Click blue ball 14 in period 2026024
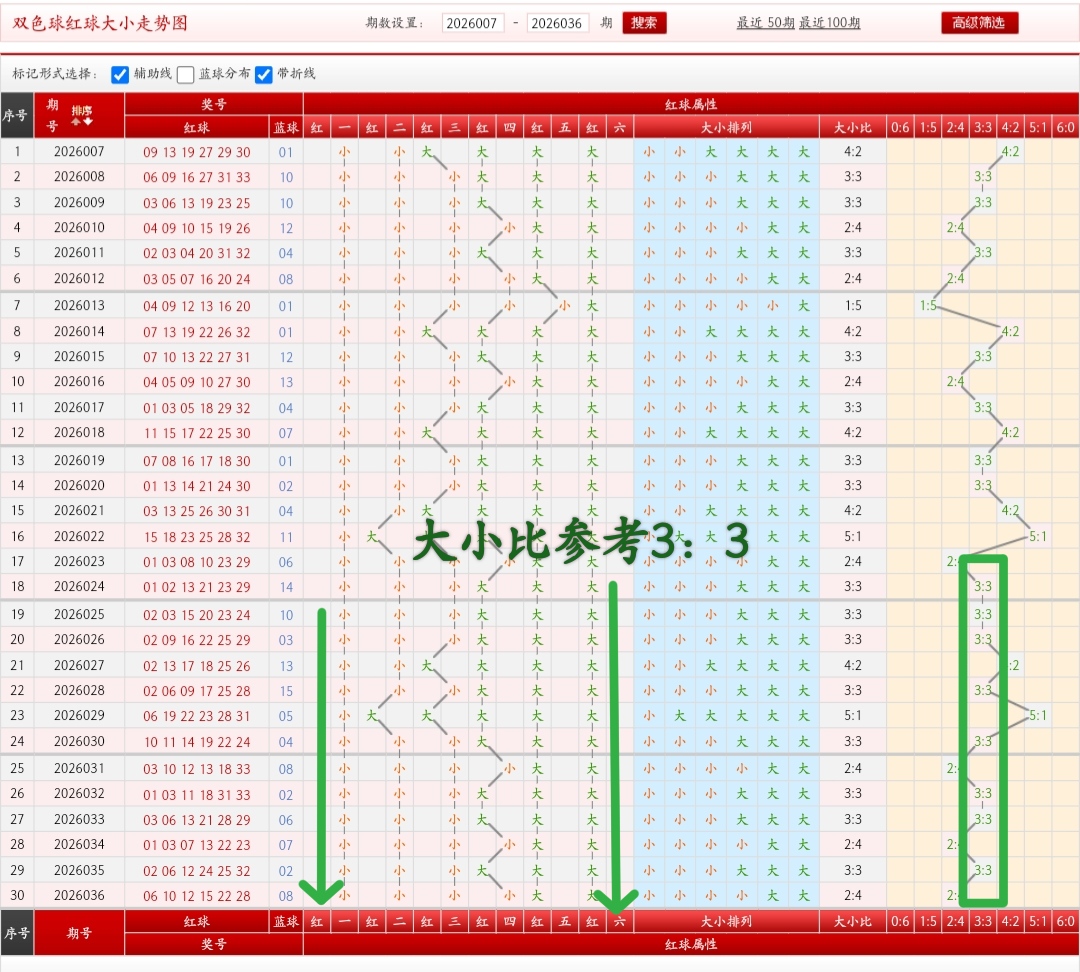The height and width of the screenshot is (972, 1080). [x=286, y=587]
